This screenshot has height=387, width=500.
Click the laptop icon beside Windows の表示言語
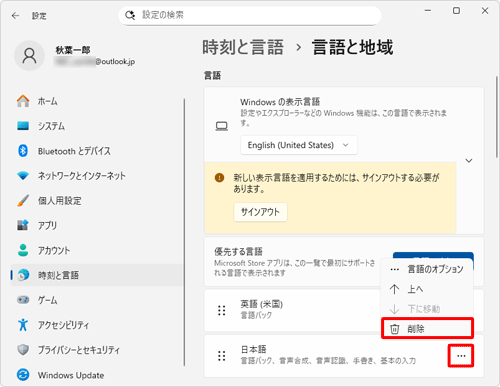(222, 126)
